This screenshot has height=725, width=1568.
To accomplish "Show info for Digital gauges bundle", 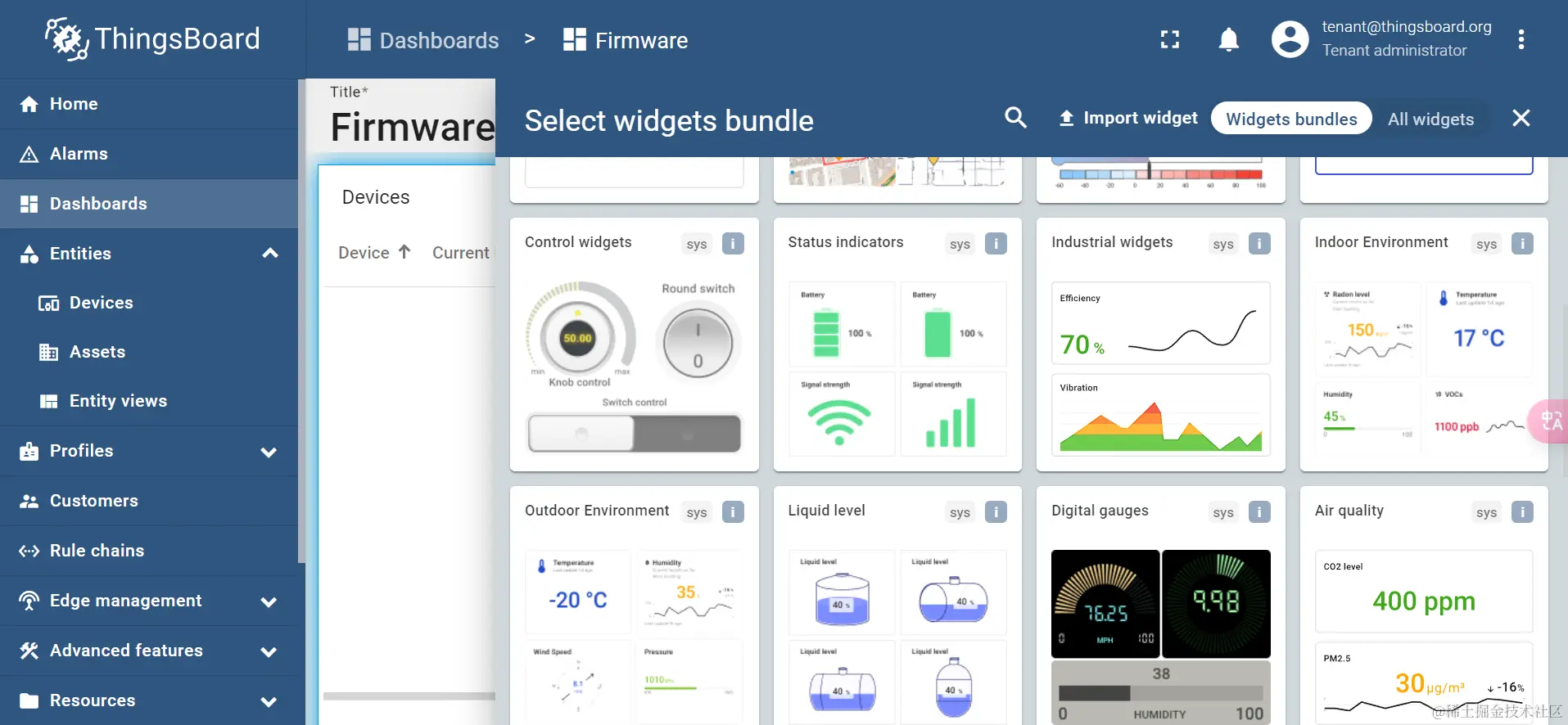I will 1259,511.
